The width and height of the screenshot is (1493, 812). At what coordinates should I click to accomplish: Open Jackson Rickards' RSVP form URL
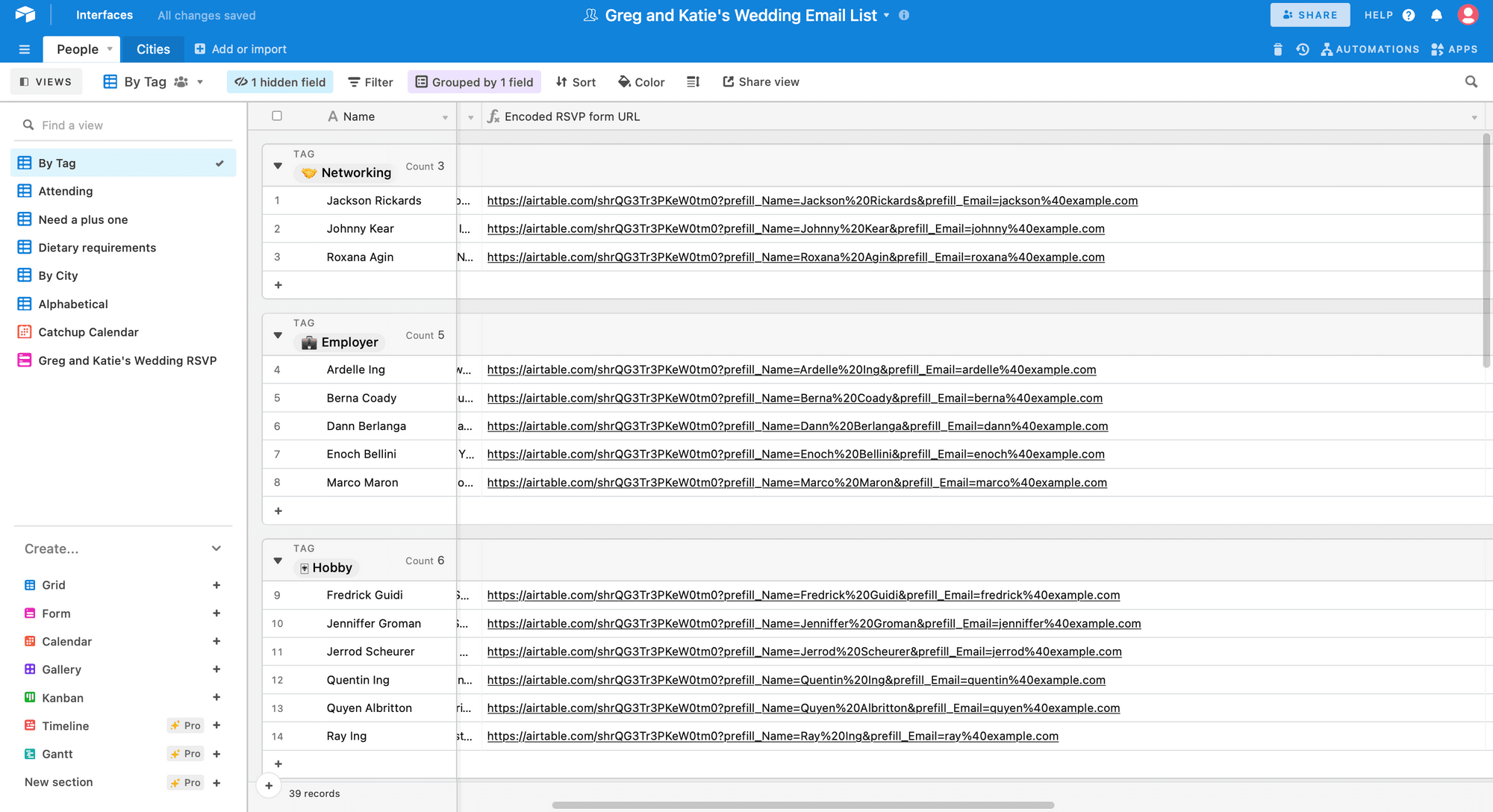812,201
